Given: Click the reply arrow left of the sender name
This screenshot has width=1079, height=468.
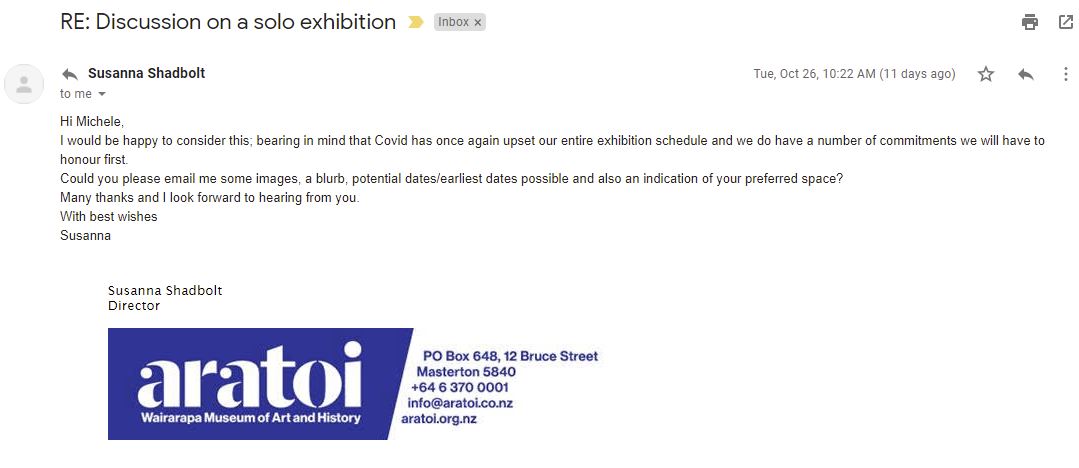Looking at the screenshot, I should tap(70, 74).
